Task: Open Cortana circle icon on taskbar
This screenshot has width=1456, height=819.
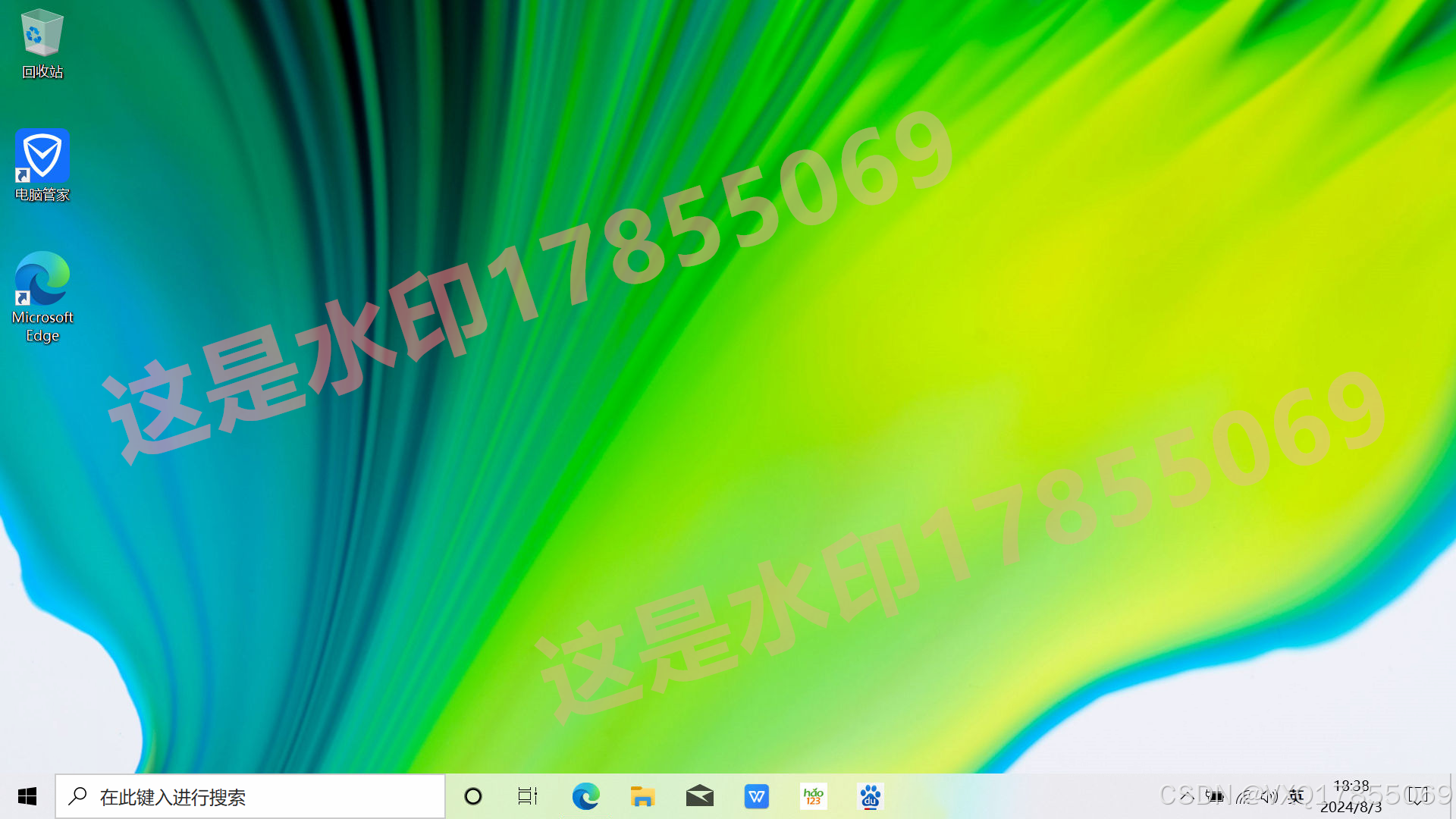Action: 473,796
